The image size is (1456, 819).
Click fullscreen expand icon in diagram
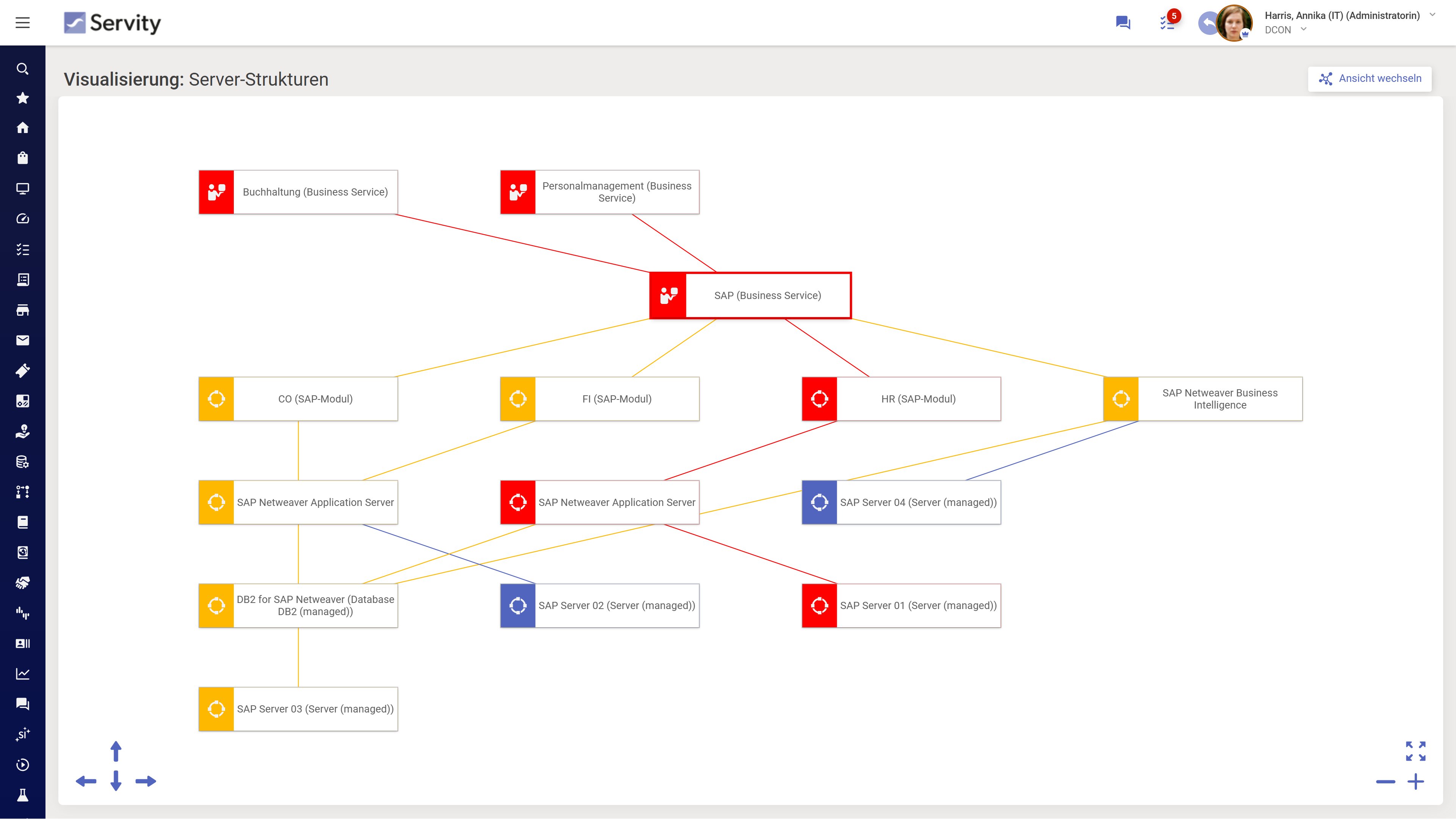(x=1415, y=751)
